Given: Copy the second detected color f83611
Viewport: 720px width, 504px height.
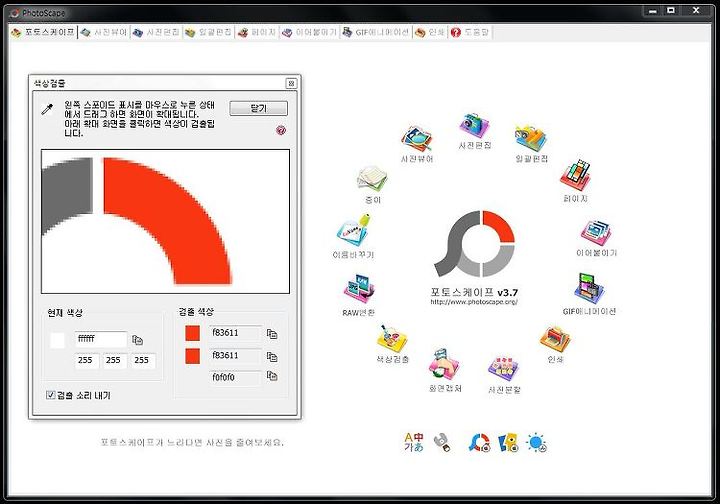Looking at the screenshot, I should coord(272,356).
